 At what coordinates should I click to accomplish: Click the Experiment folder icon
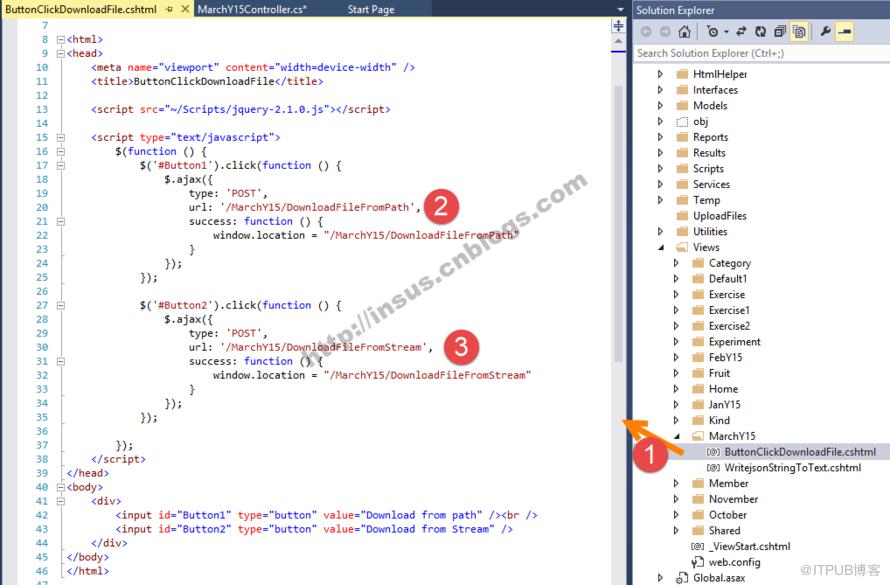click(698, 342)
